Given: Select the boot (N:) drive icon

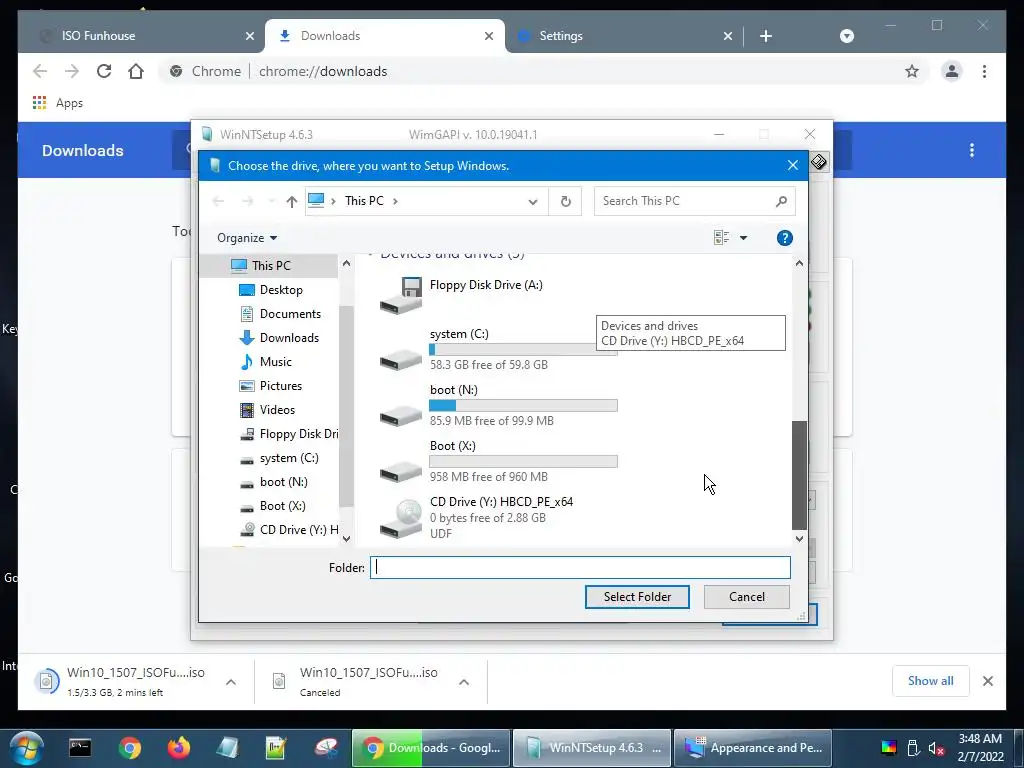Looking at the screenshot, I should point(401,415).
